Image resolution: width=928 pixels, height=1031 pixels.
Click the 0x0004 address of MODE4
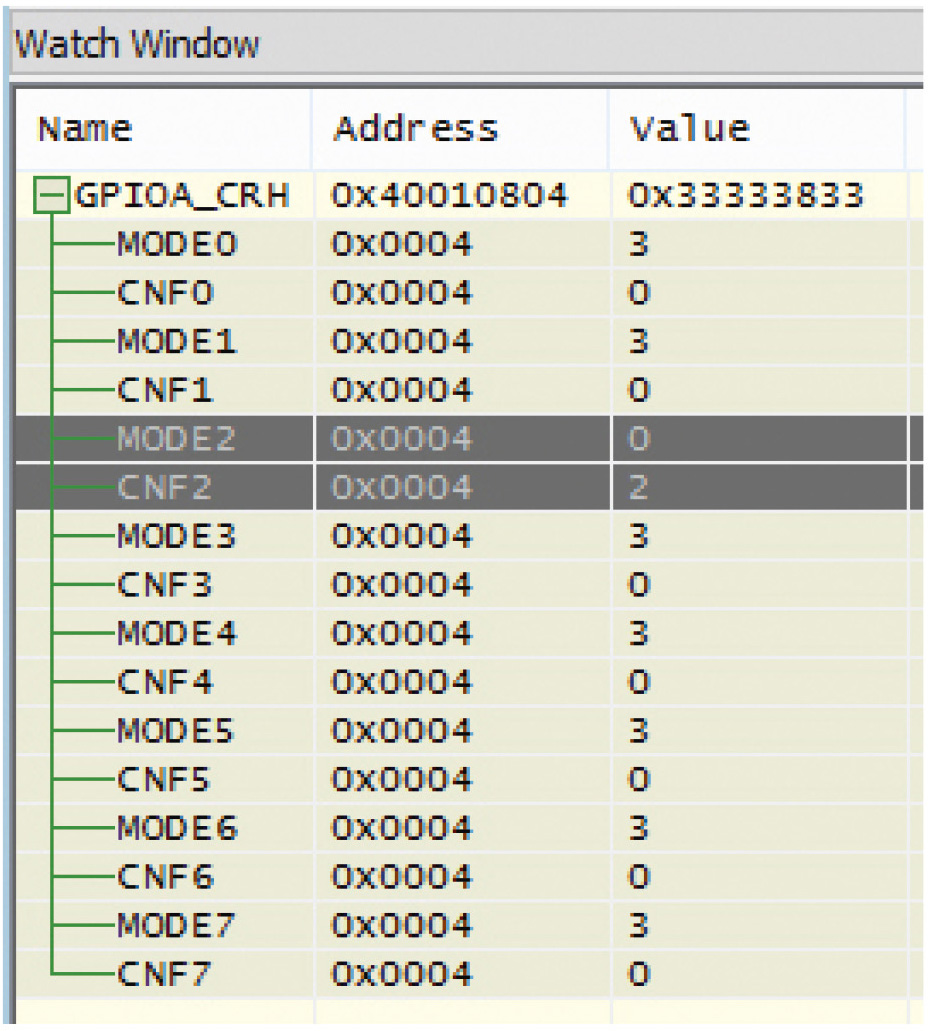[x=402, y=633]
